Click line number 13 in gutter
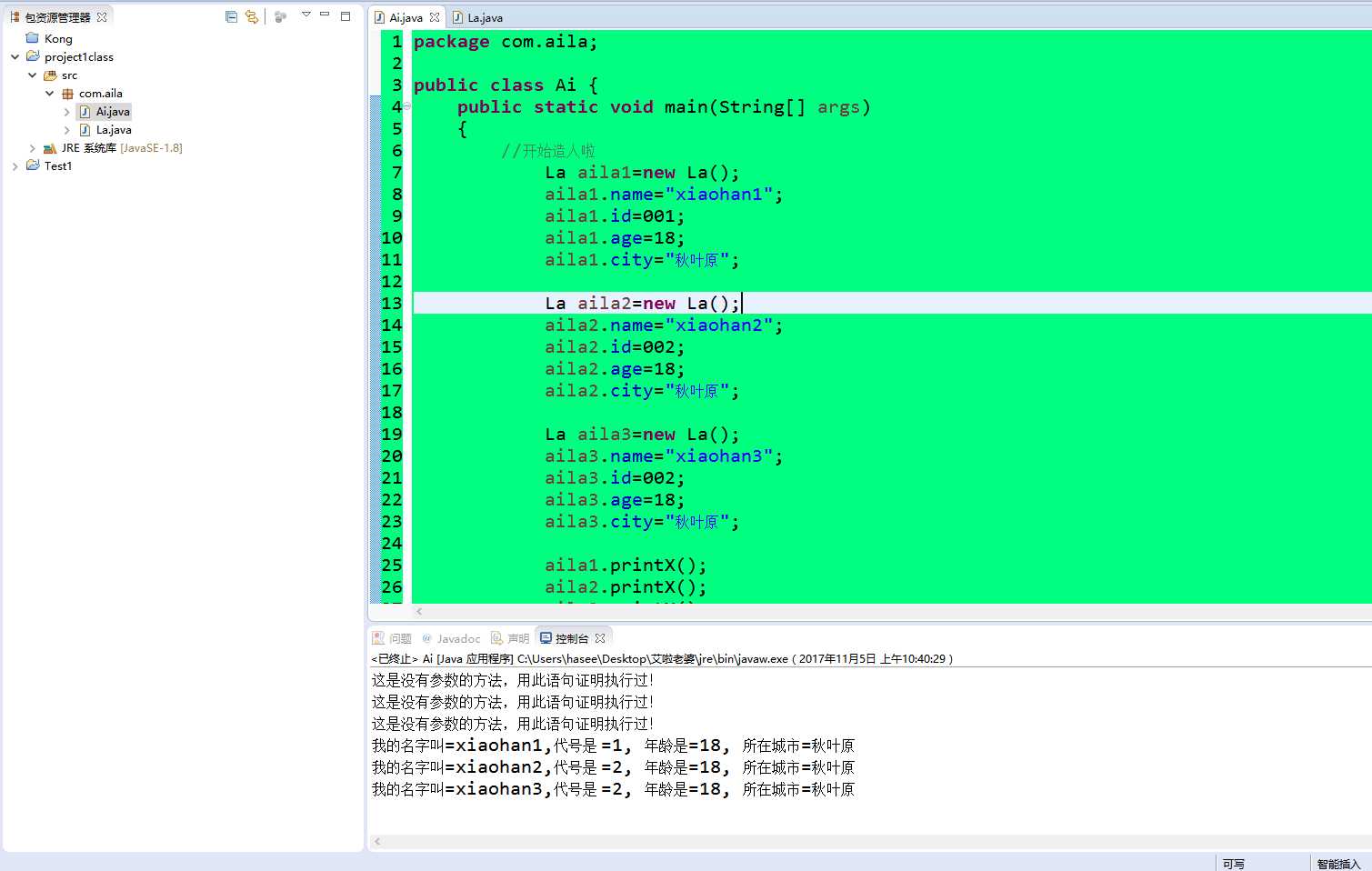This screenshot has height=871, width=1372. [x=392, y=303]
